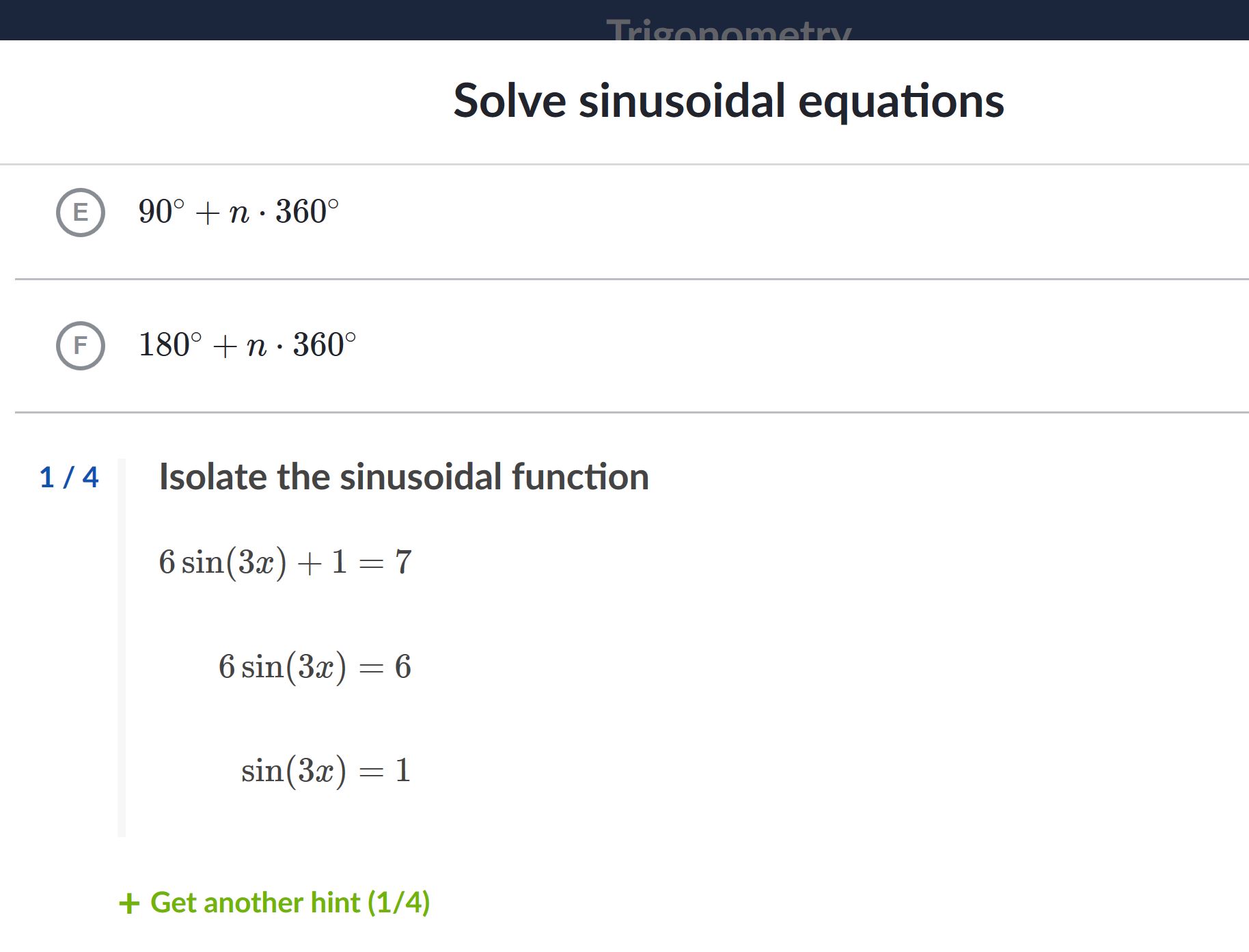This screenshot has width=1249, height=952.
Task: Open the Trigonometry course link in header
Action: coord(728,30)
